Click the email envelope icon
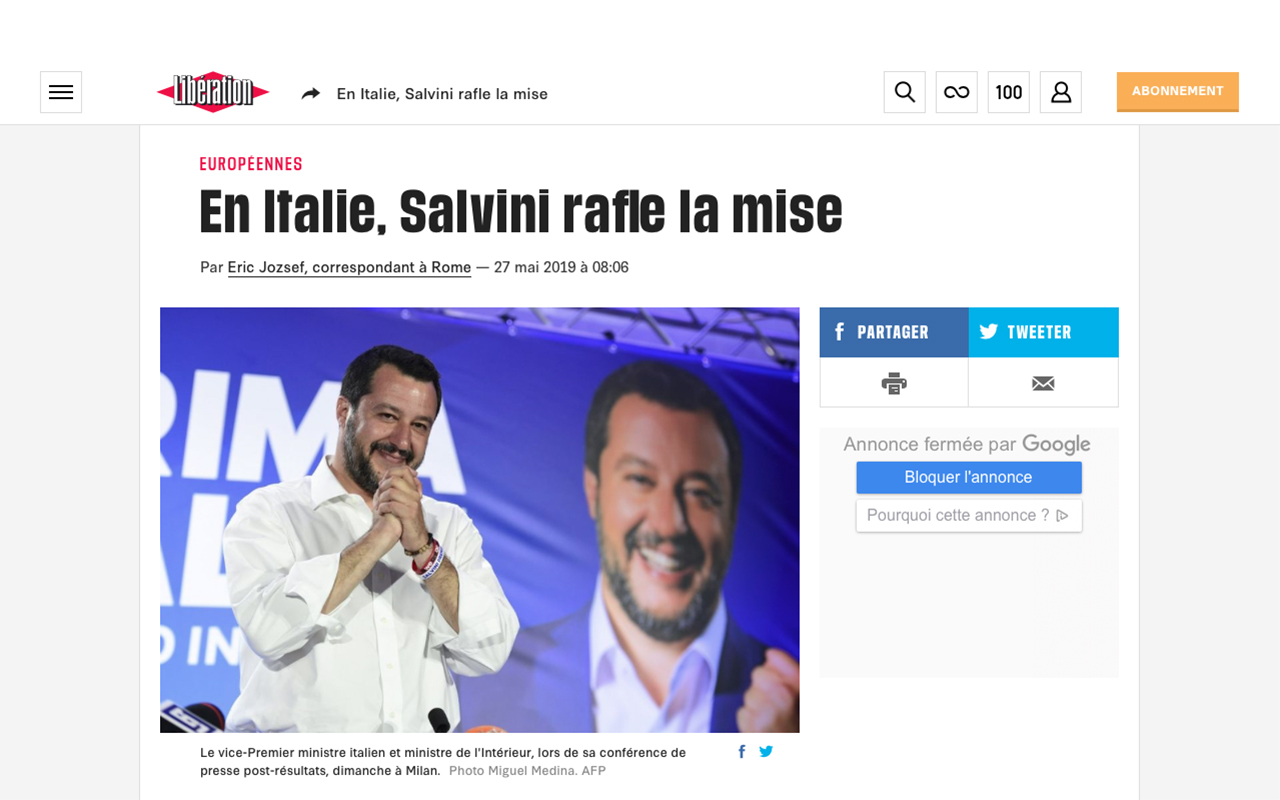 pyautogui.click(x=1043, y=383)
